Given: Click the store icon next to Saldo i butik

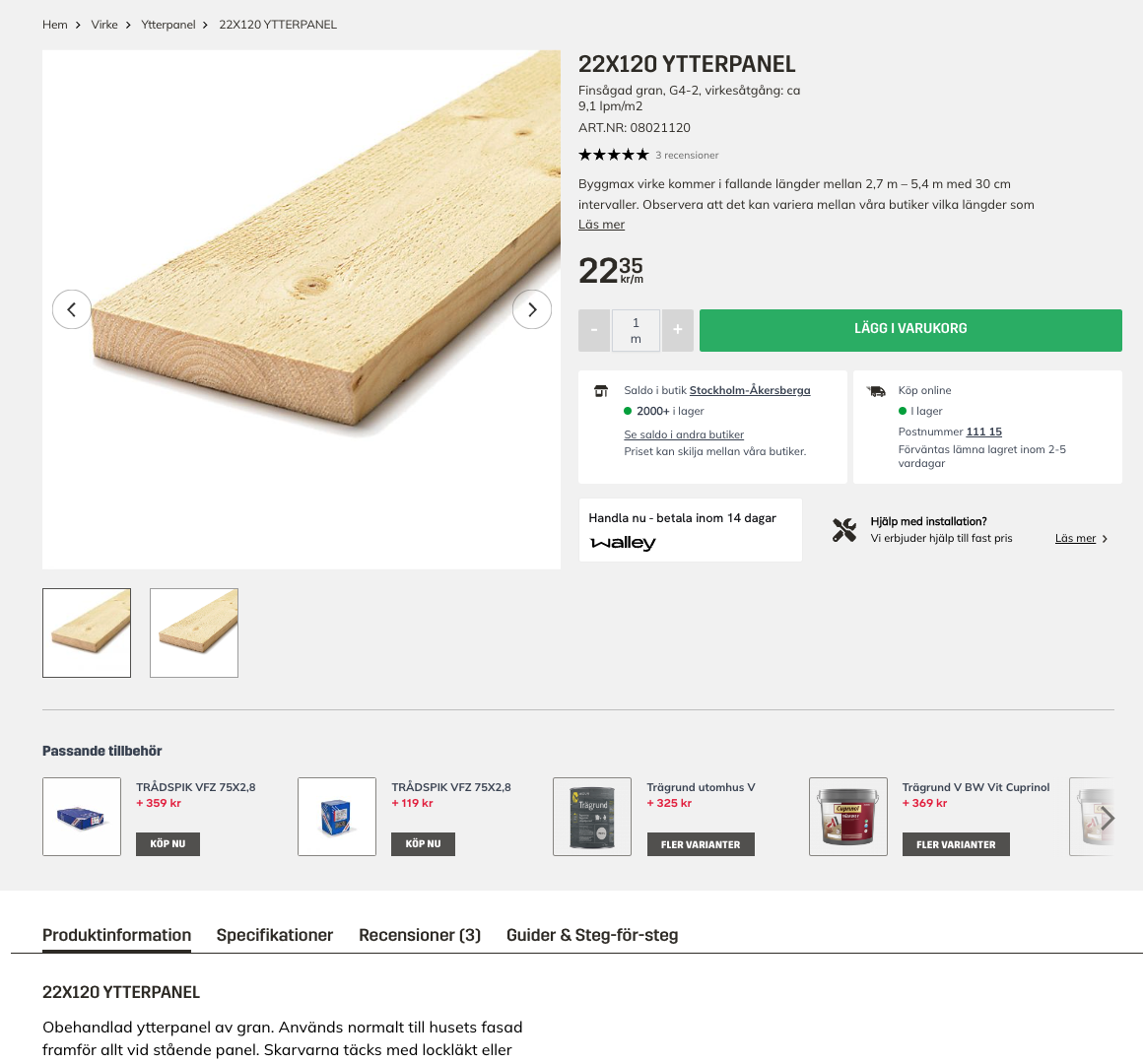Looking at the screenshot, I should [x=601, y=390].
